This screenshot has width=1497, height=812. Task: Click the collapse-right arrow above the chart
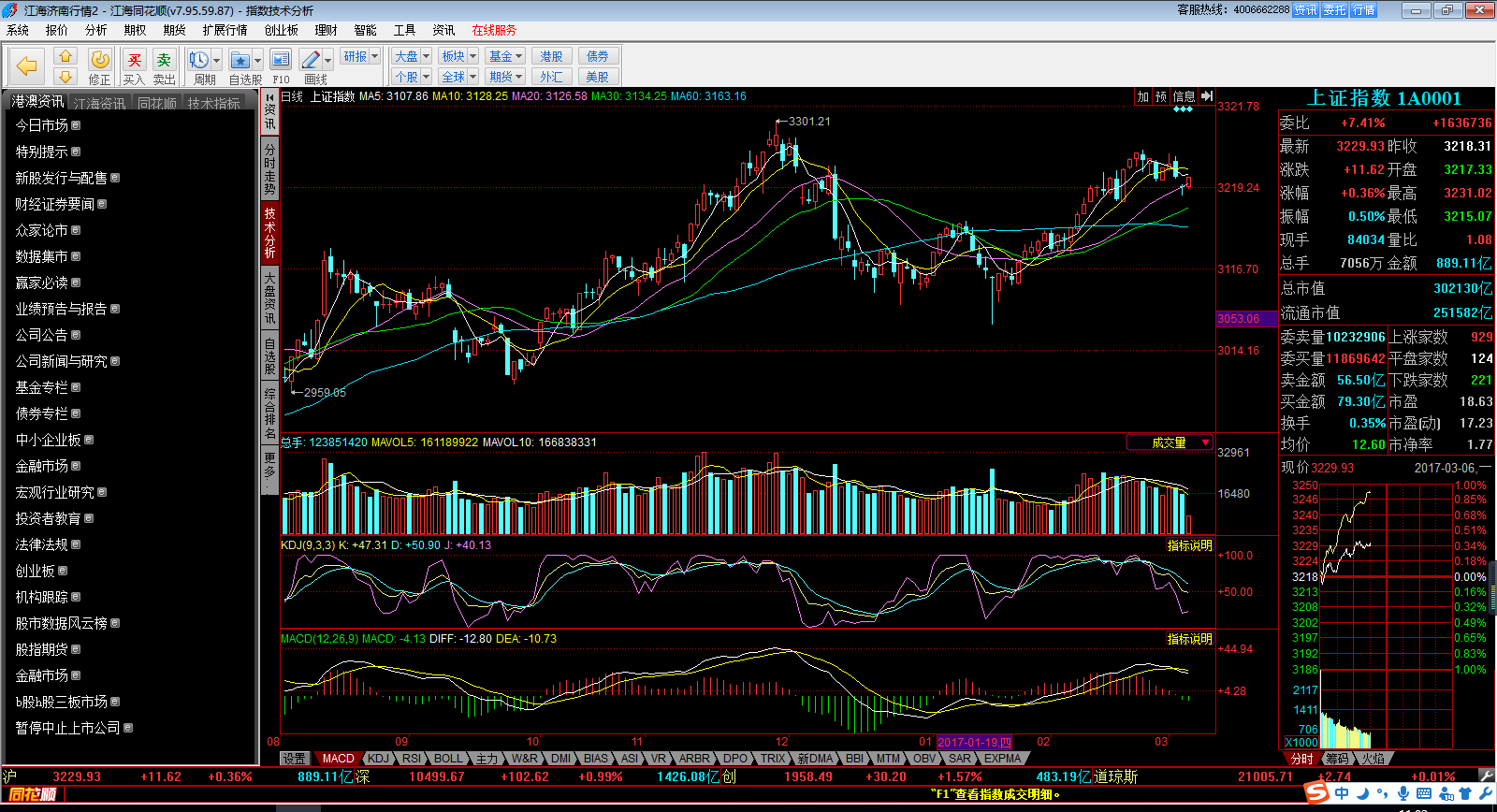tap(1207, 96)
